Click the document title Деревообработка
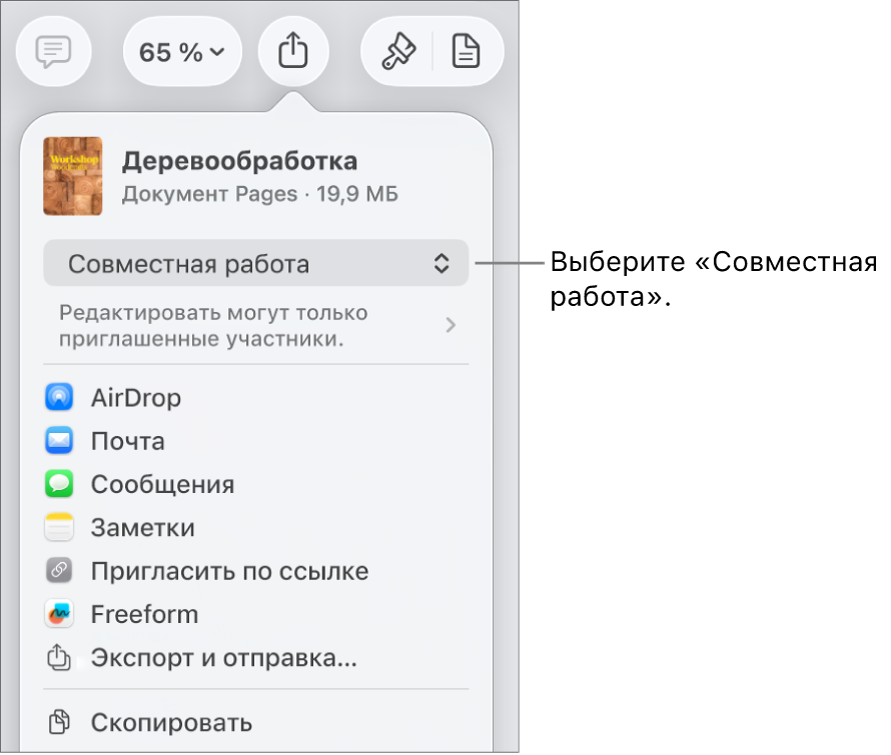This screenshot has height=755, width=891. click(240, 161)
